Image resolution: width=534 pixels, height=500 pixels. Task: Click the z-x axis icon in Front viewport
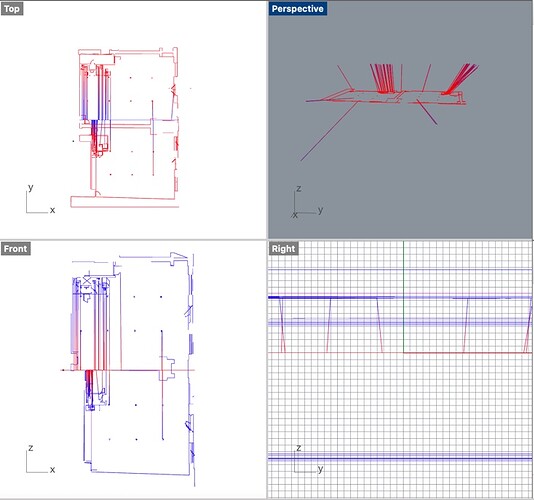click(40, 459)
